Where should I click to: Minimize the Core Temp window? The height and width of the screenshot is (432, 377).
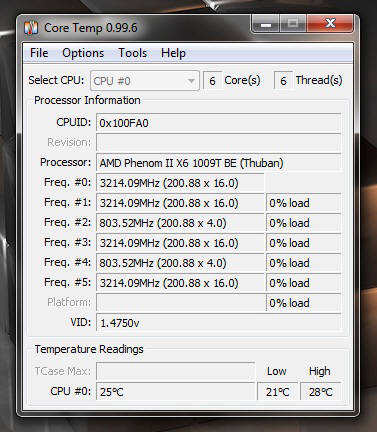coord(266,24)
